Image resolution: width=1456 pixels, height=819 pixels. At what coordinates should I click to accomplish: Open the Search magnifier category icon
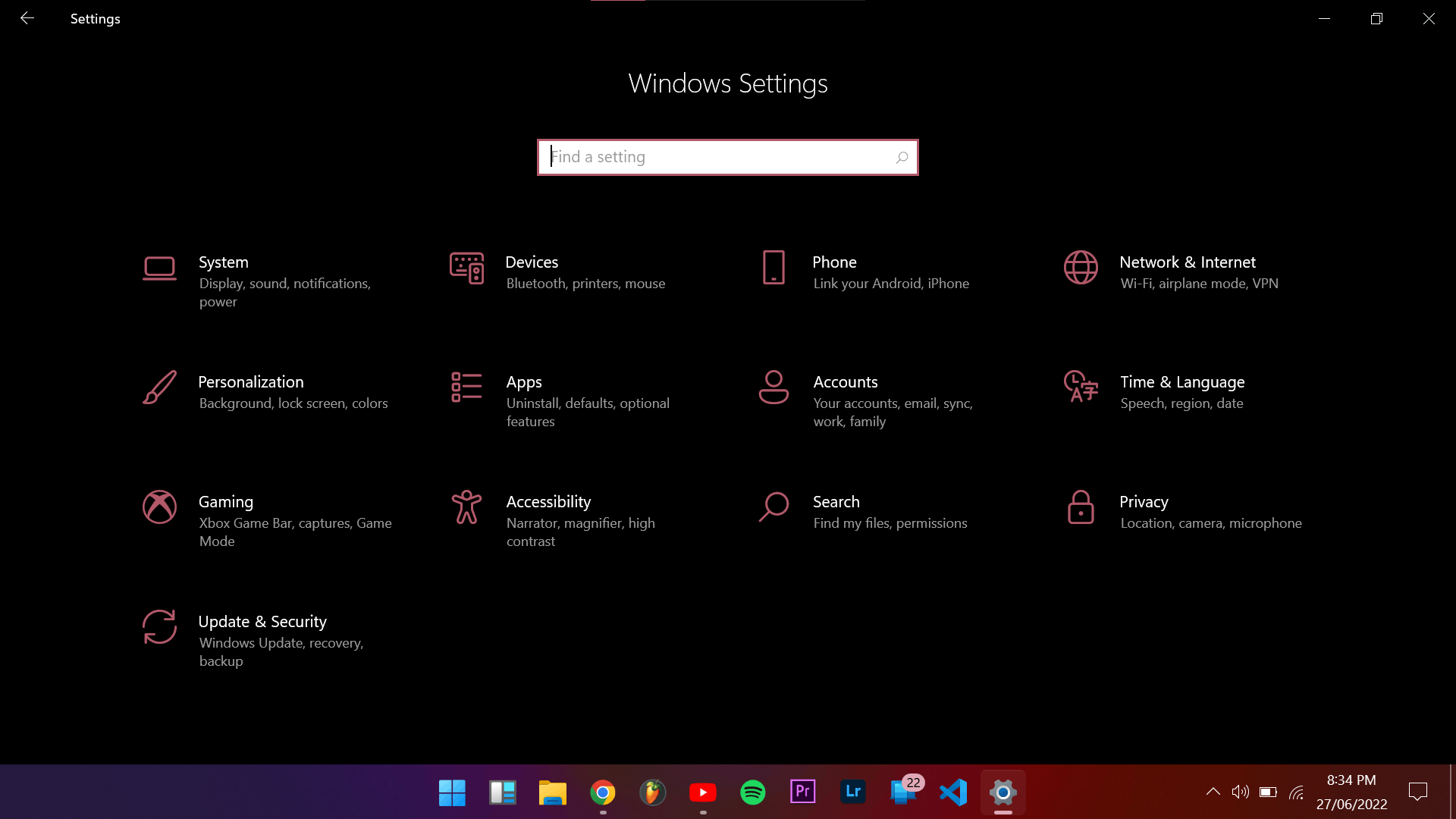773,507
